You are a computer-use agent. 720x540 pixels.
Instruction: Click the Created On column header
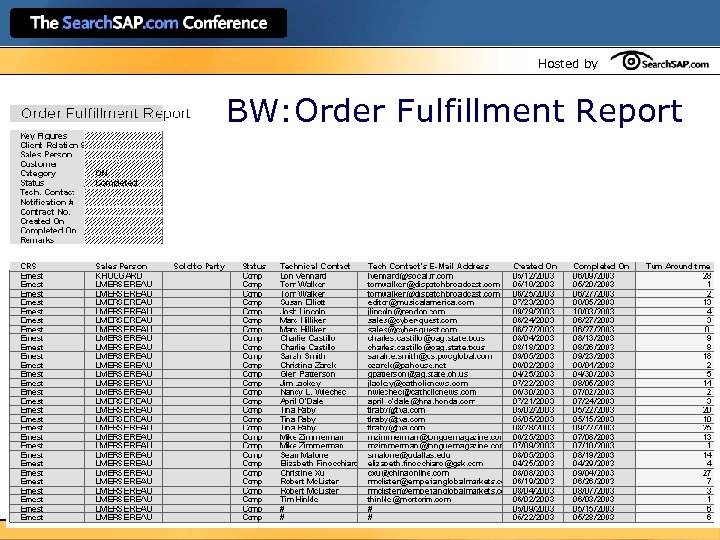[535, 266]
